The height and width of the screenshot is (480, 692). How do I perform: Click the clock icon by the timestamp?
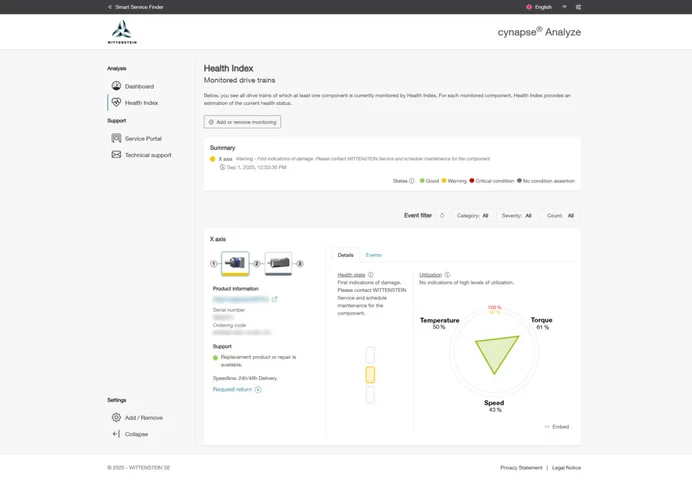222,167
